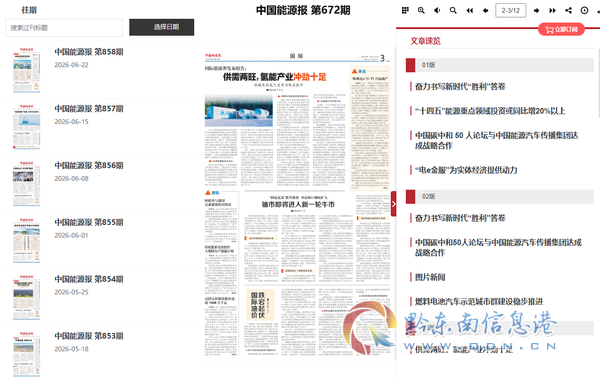Select the 02版 section header

500,196
